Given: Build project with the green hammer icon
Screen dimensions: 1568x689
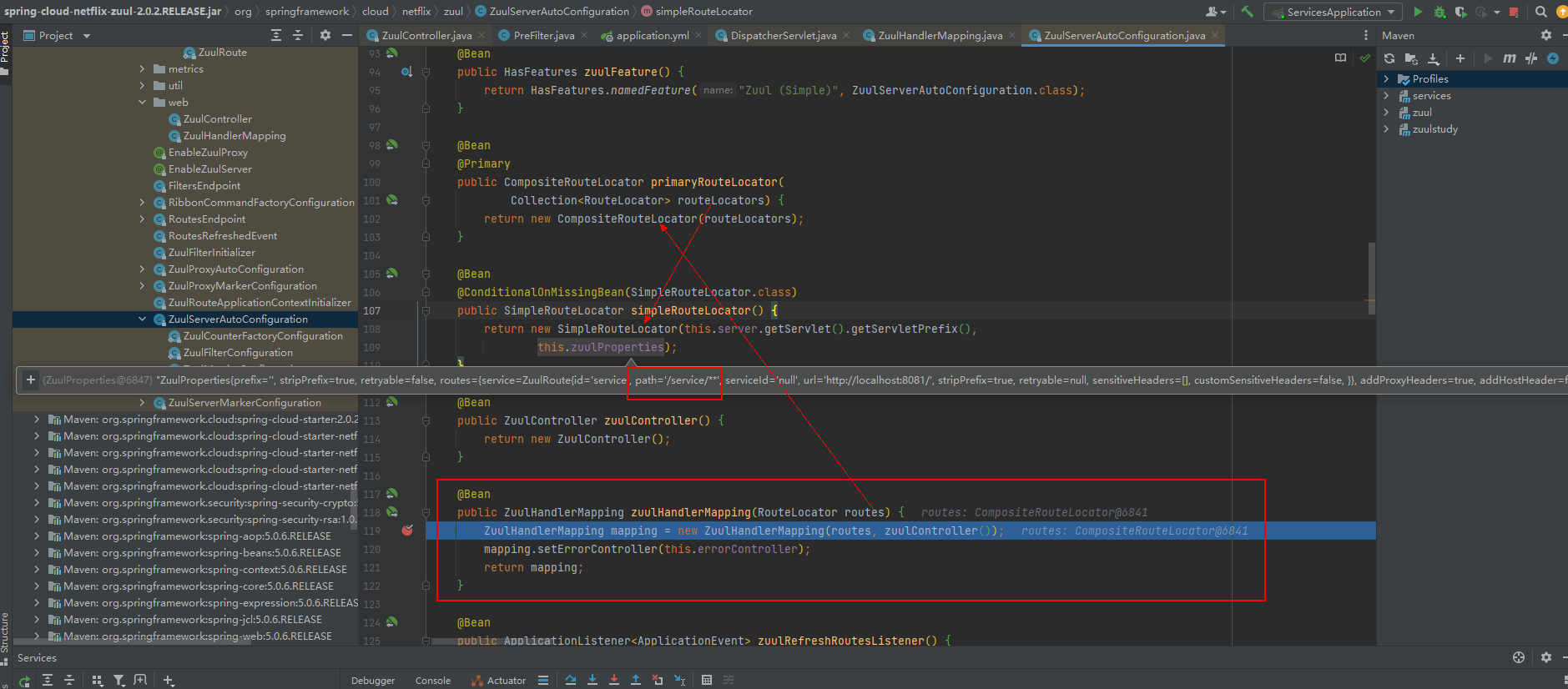Looking at the screenshot, I should tap(1247, 12).
